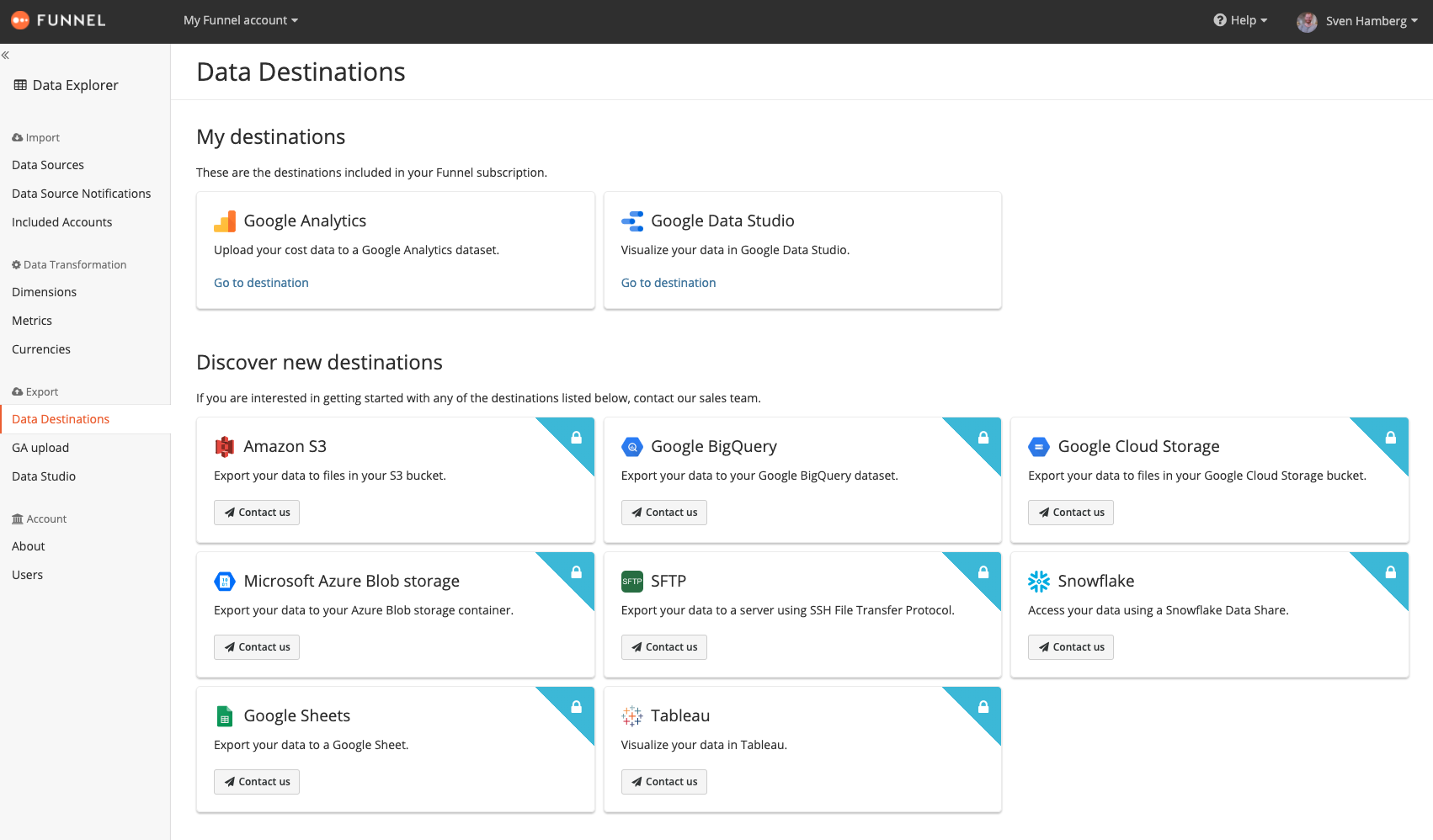Open Data Source Notifications page
Screen dimensions: 1433x840
[x=82, y=194]
